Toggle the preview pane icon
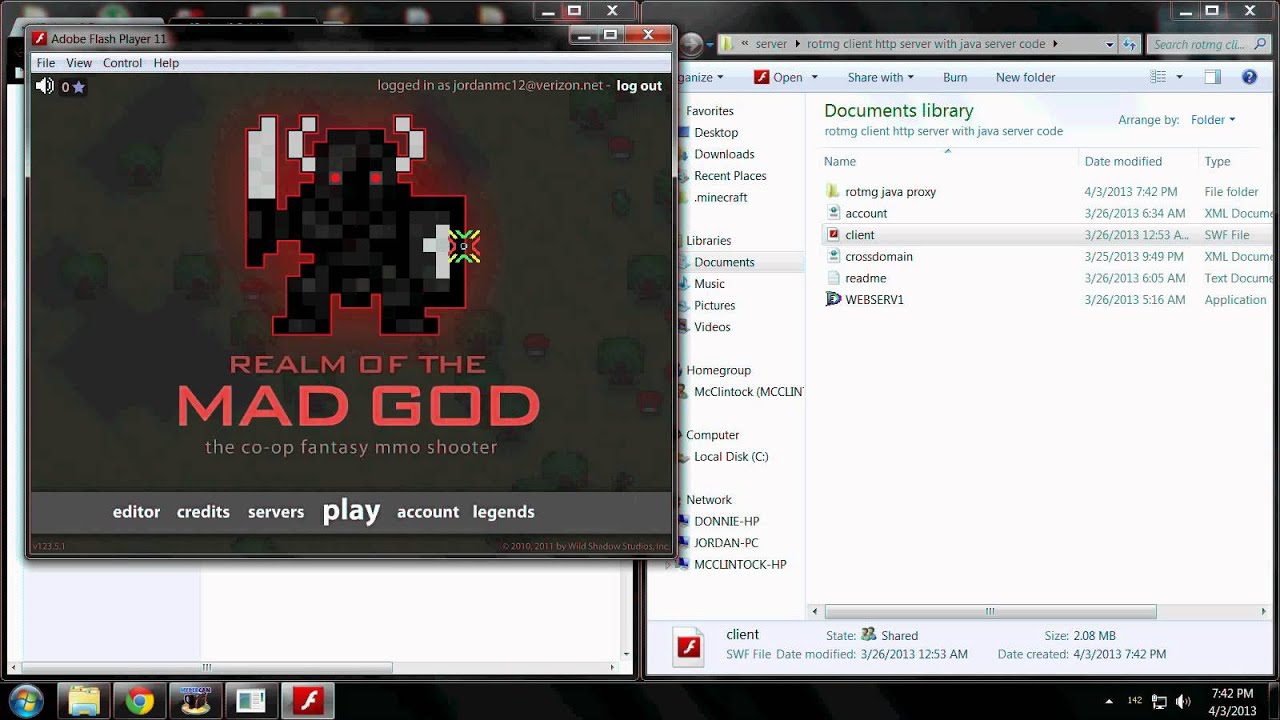The height and width of the screenshot is (720, 1280). click(1212, 77)
